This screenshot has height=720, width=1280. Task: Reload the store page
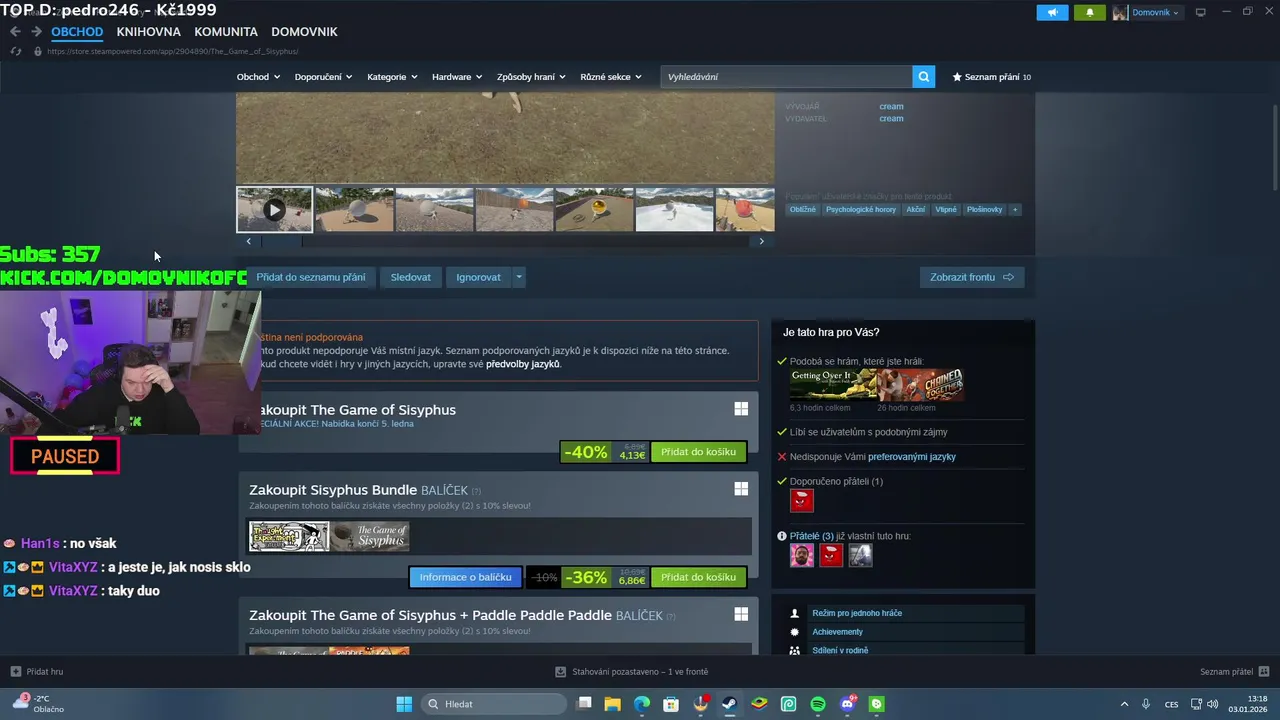tap(15, 51)
